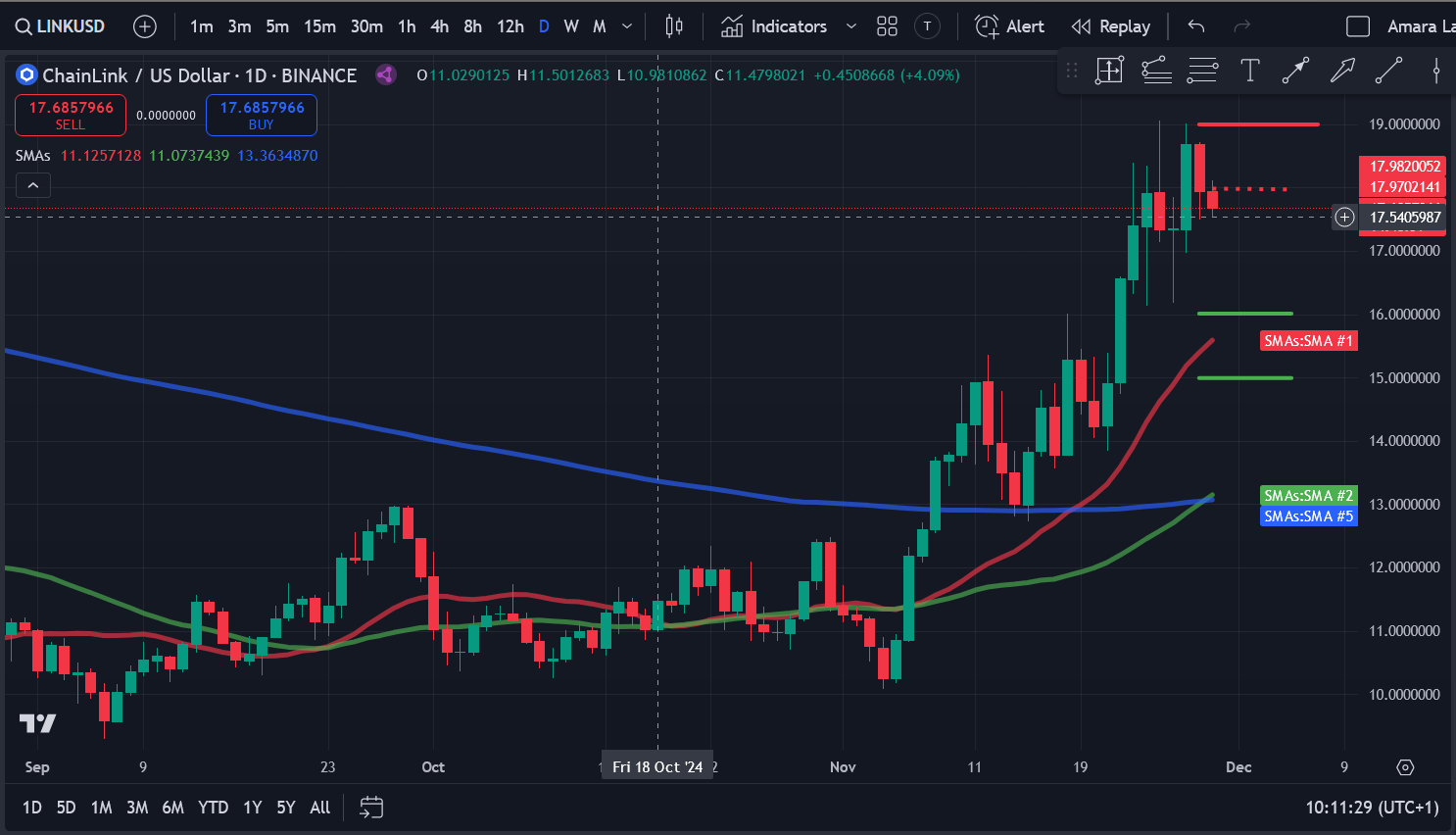1456x835 pixels.
Task: Click the SMAs:SMA #1 red price label
Action: (1308, 341)
